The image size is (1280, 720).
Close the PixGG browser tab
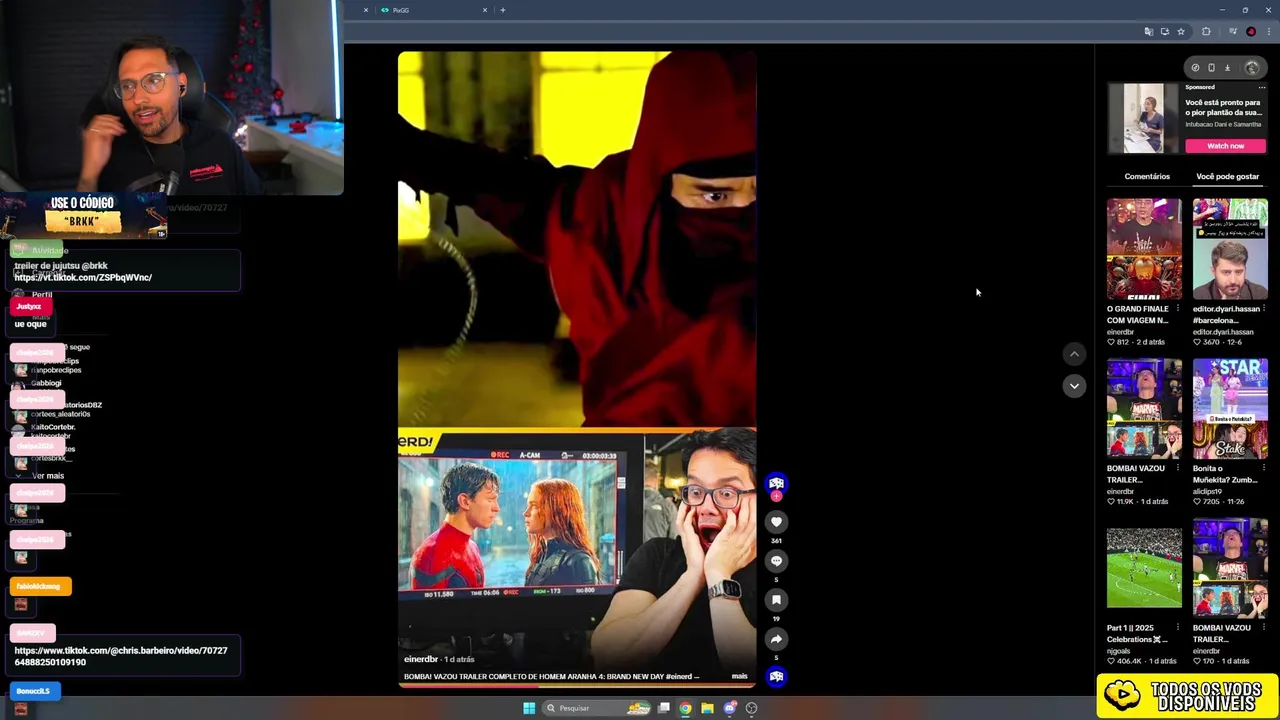(485, 10)
